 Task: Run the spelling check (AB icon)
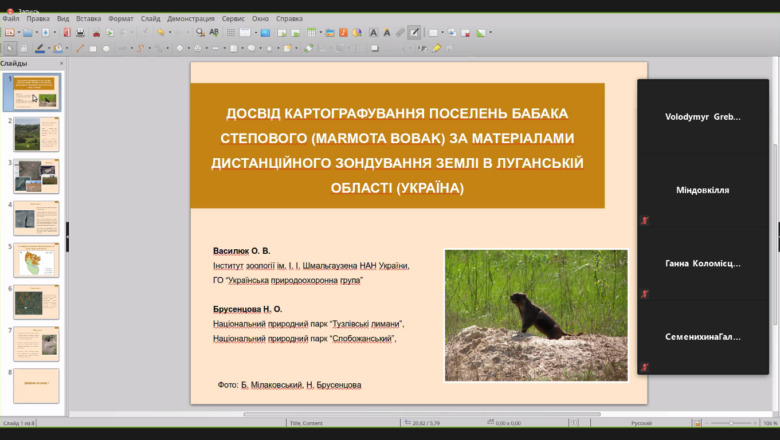[214, 33]
